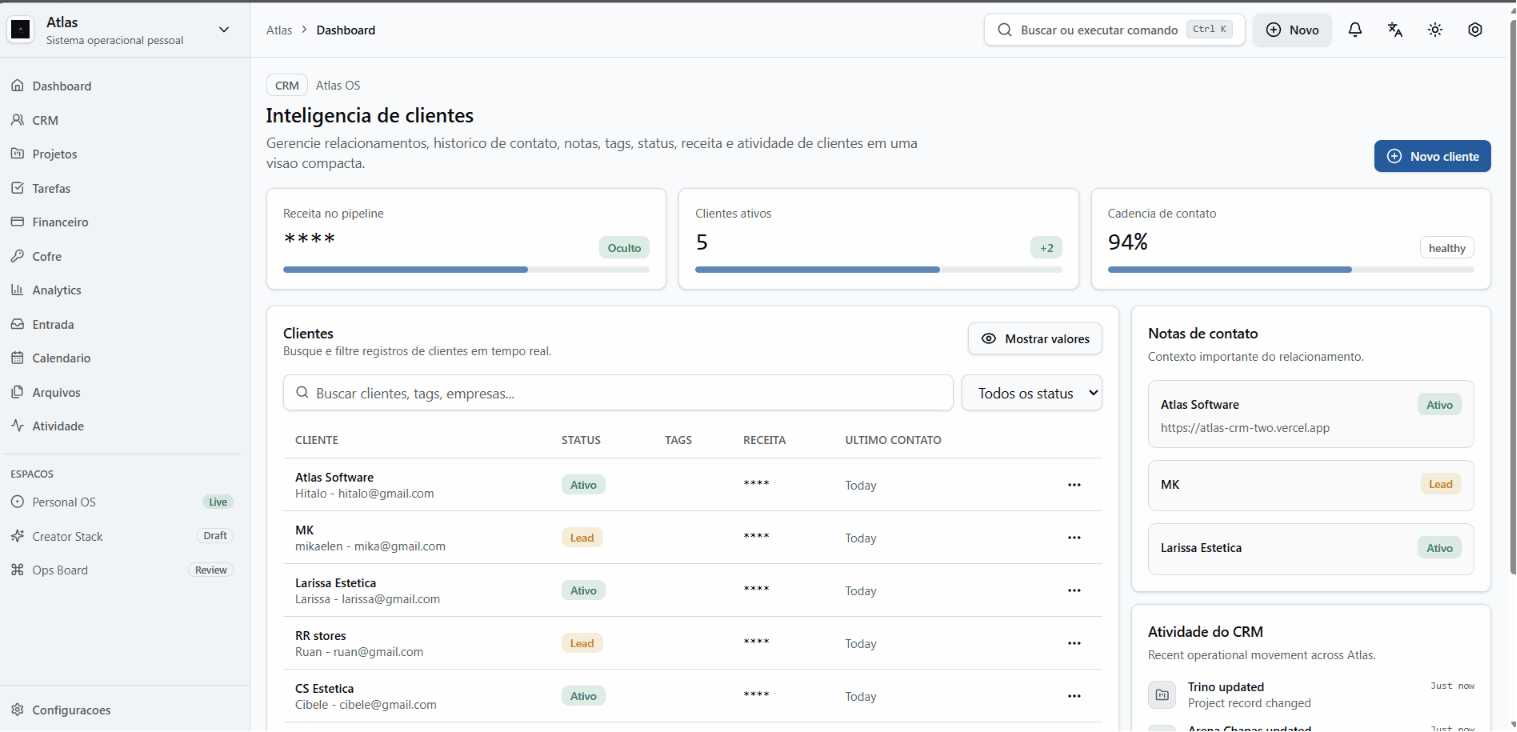The width and height of the screenshot is (1517, 732).
Task: Open the three-dot menu for RR stores
Action: click(1074, 644)
